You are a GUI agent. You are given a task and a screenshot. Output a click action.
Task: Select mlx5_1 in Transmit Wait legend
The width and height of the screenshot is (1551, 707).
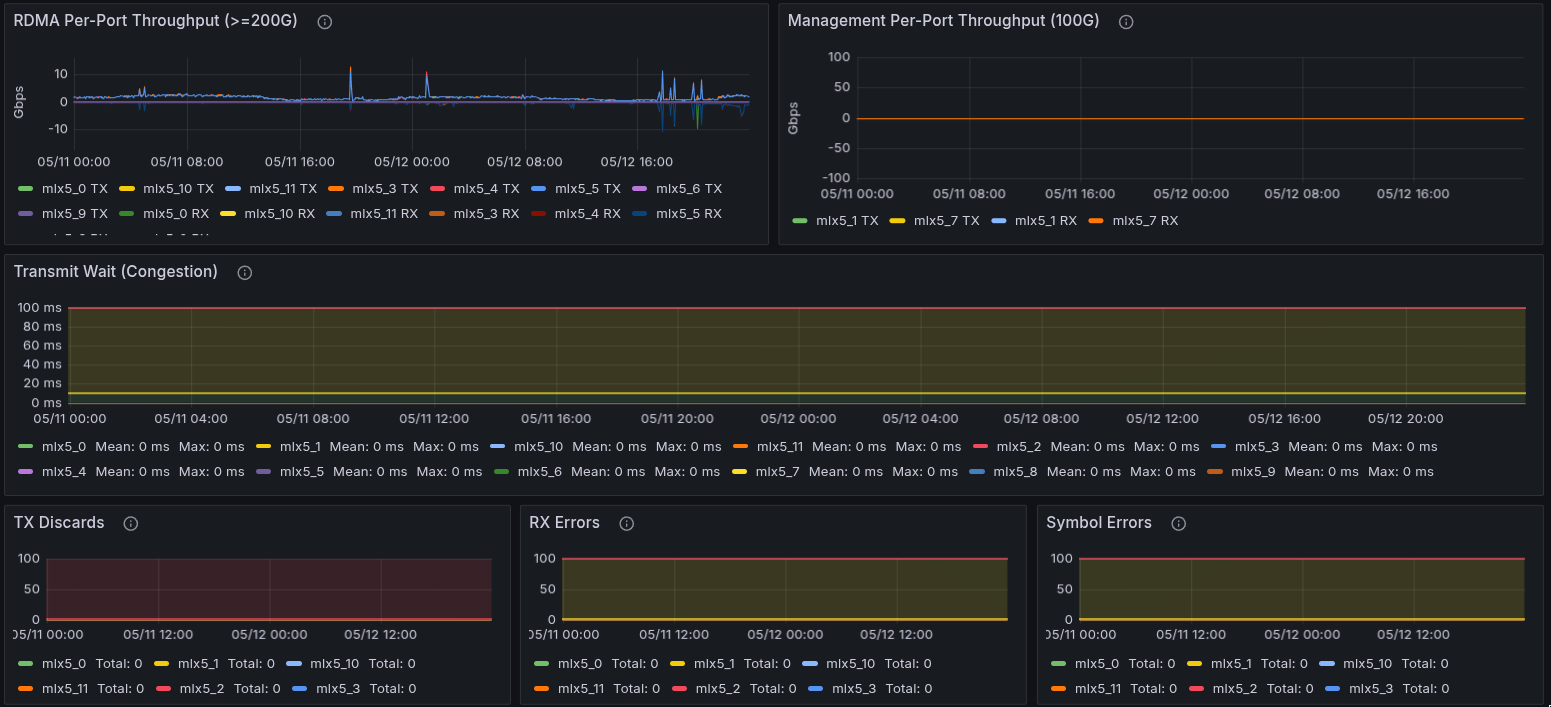click(x=300, y=446)
